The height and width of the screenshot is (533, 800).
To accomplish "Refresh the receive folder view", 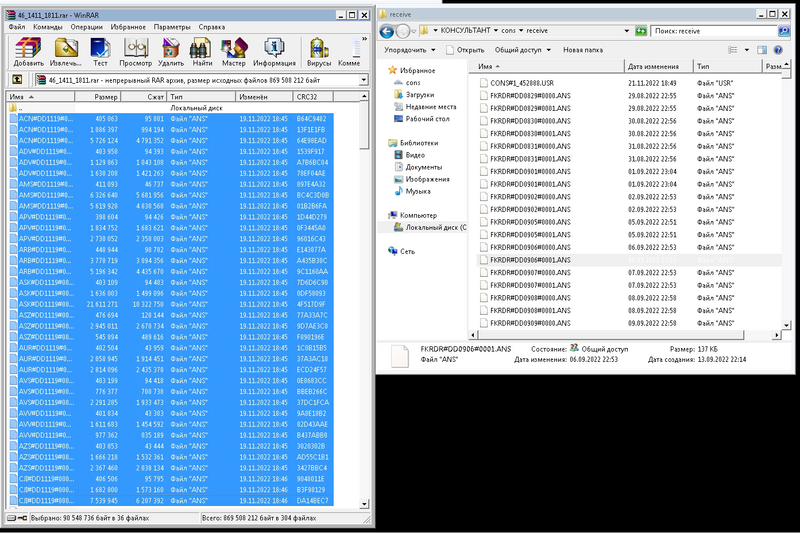I will coord(641,31).
